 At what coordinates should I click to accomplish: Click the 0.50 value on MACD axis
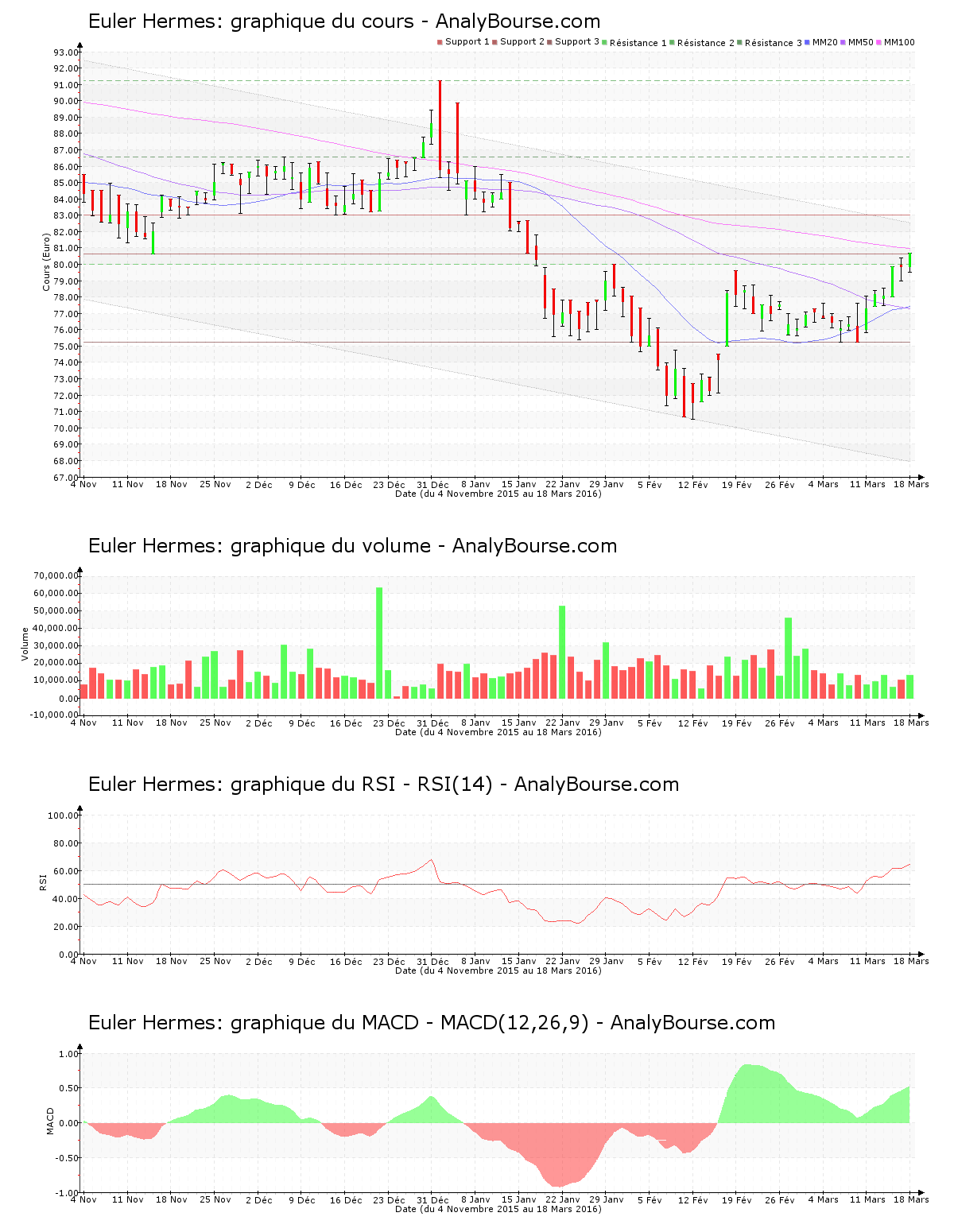pyautogui.click(x=68, y=1088)
